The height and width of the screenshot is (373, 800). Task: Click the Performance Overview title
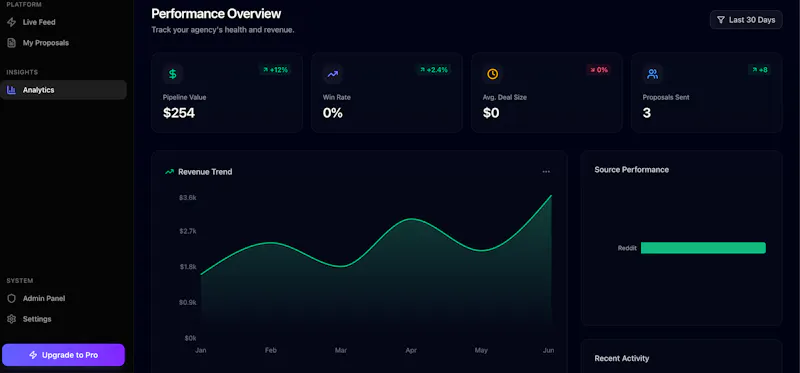[x=216, y=13]
